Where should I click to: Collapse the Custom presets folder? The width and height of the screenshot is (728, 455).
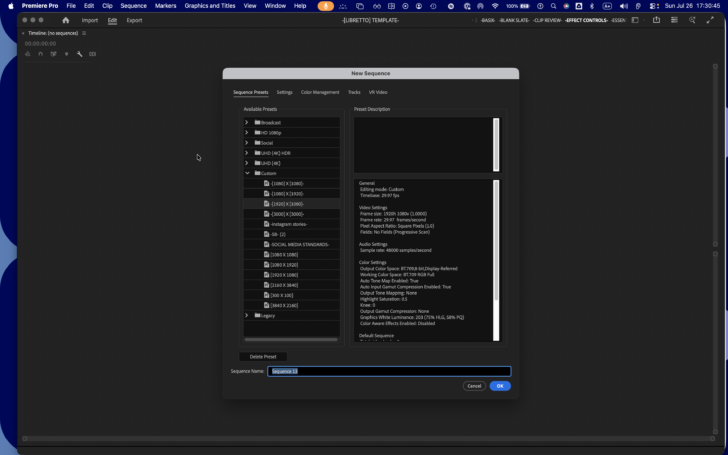tap(247, 173)
